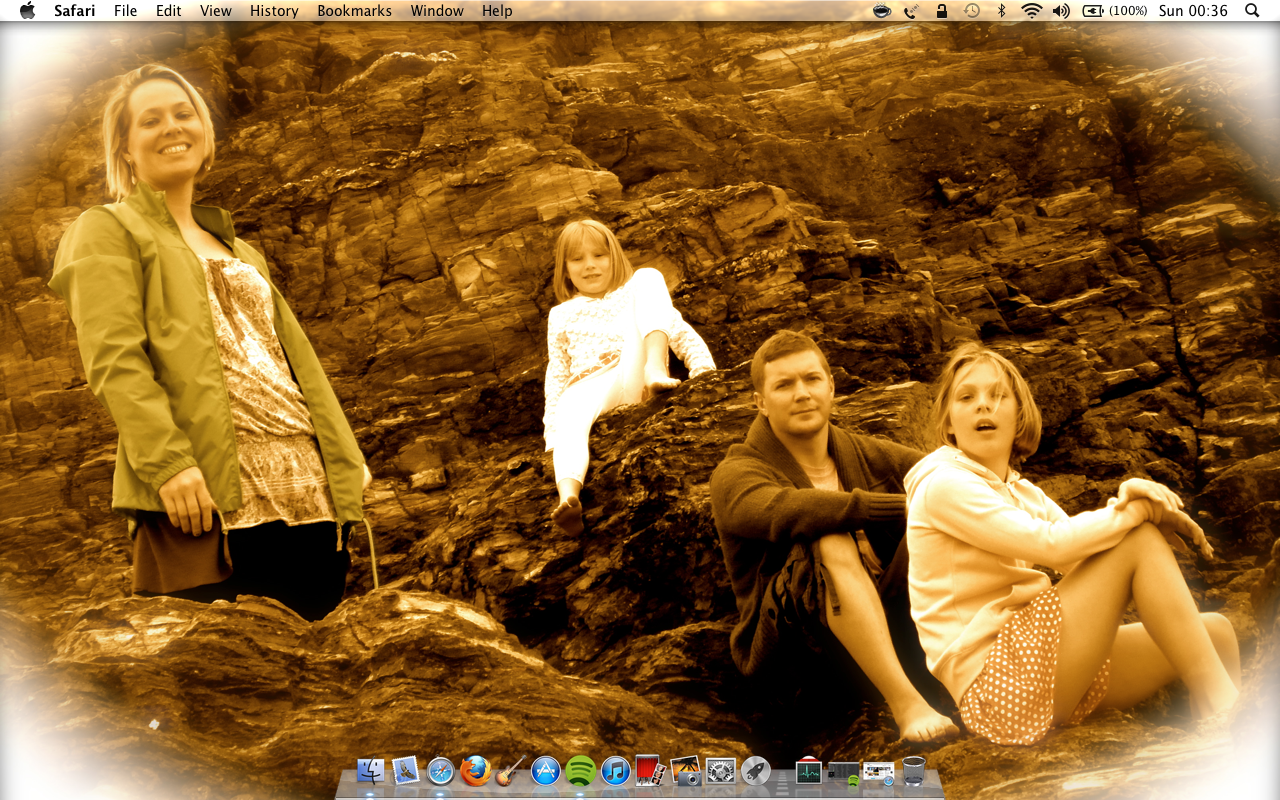This screenshot has width=1280, height=800.
Task: Launch Mail from the Dock
Action: (405, 771)
